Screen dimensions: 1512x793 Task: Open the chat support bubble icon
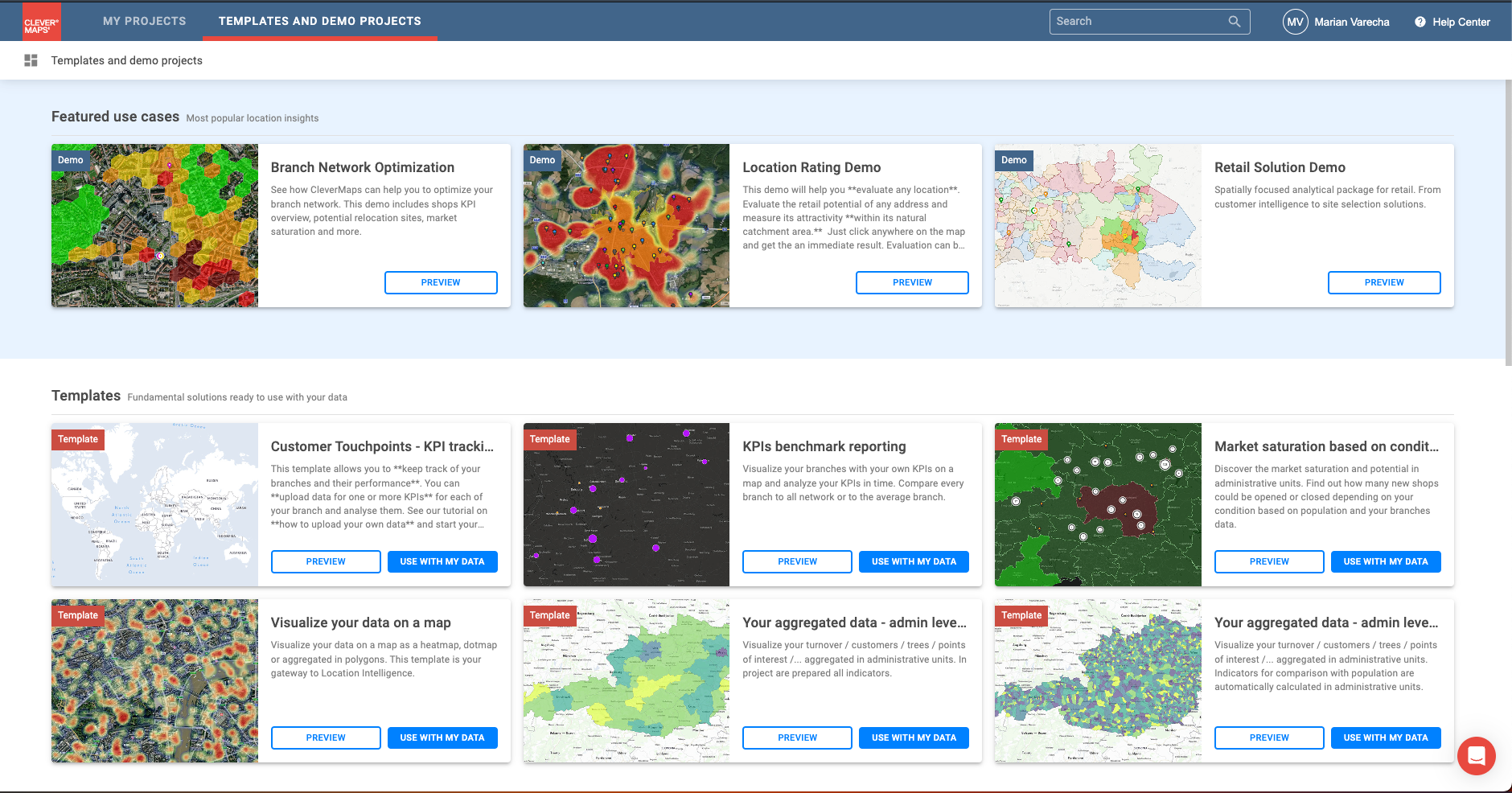pos(1476,756)
